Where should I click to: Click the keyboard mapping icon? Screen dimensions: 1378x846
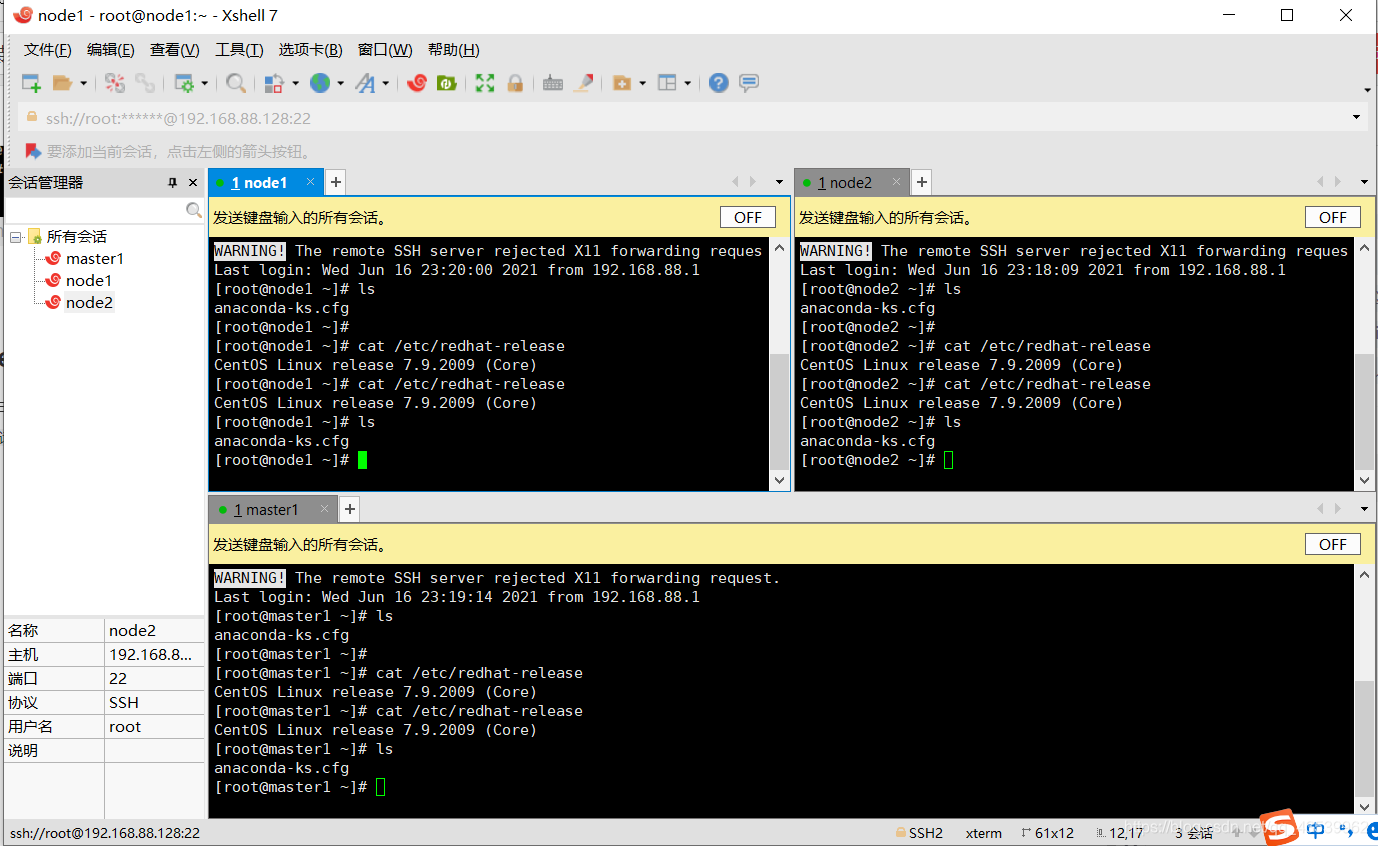click(553, 83)
